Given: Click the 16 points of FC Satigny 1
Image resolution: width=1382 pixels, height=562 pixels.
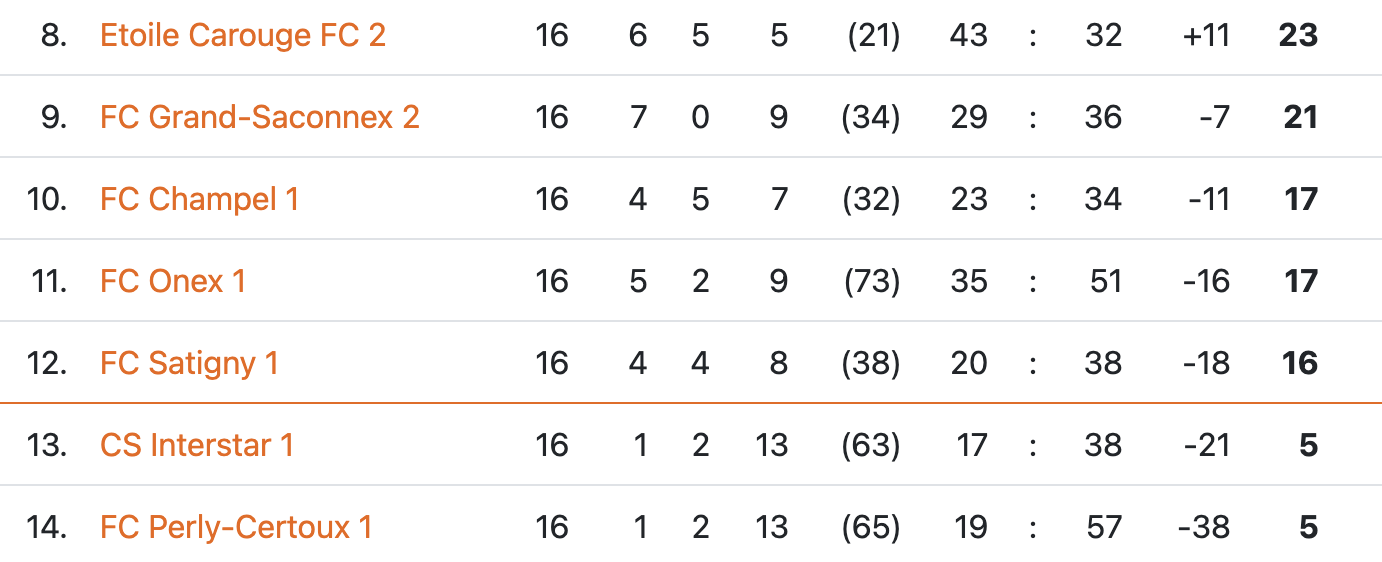Looking at the screenshot, I should [1300, 364].
